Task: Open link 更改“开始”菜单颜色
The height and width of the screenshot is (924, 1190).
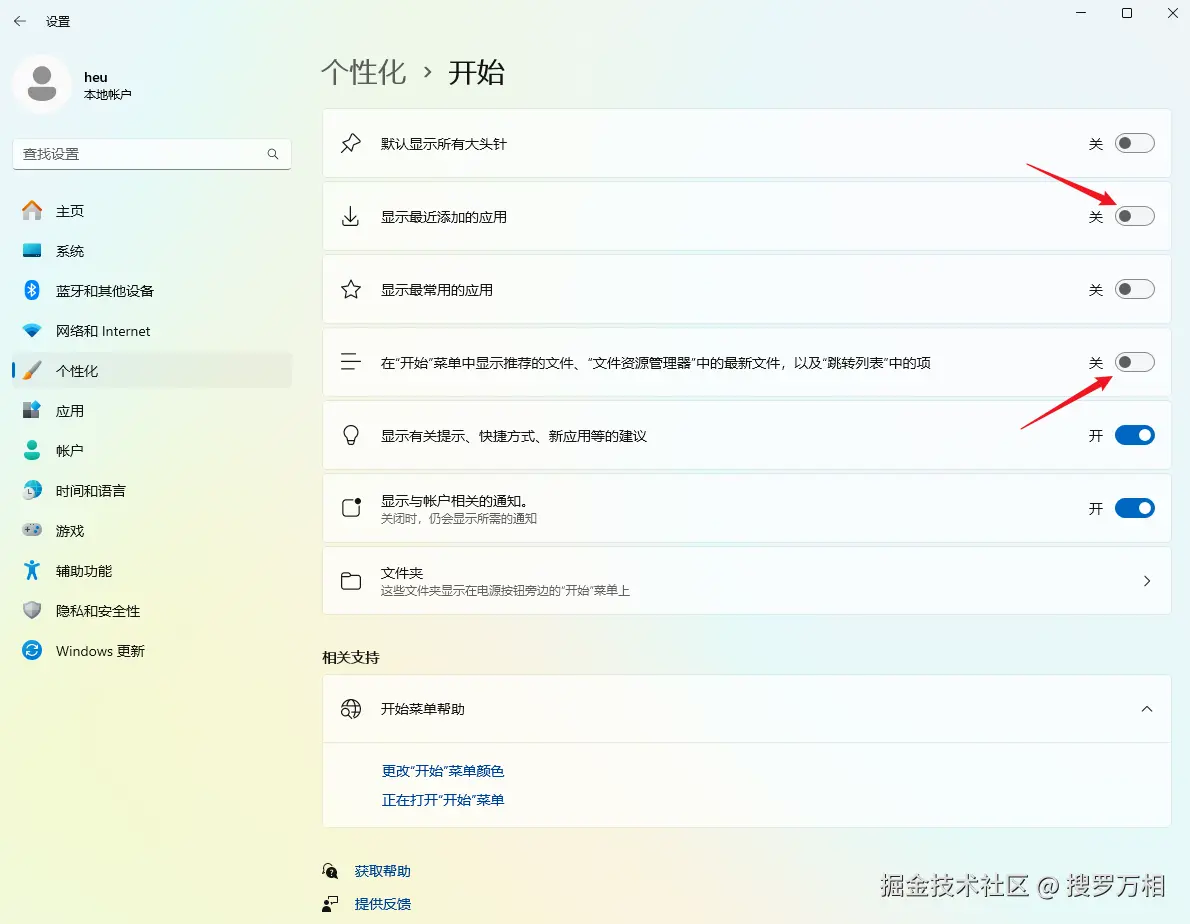Action: pos(442,771)
